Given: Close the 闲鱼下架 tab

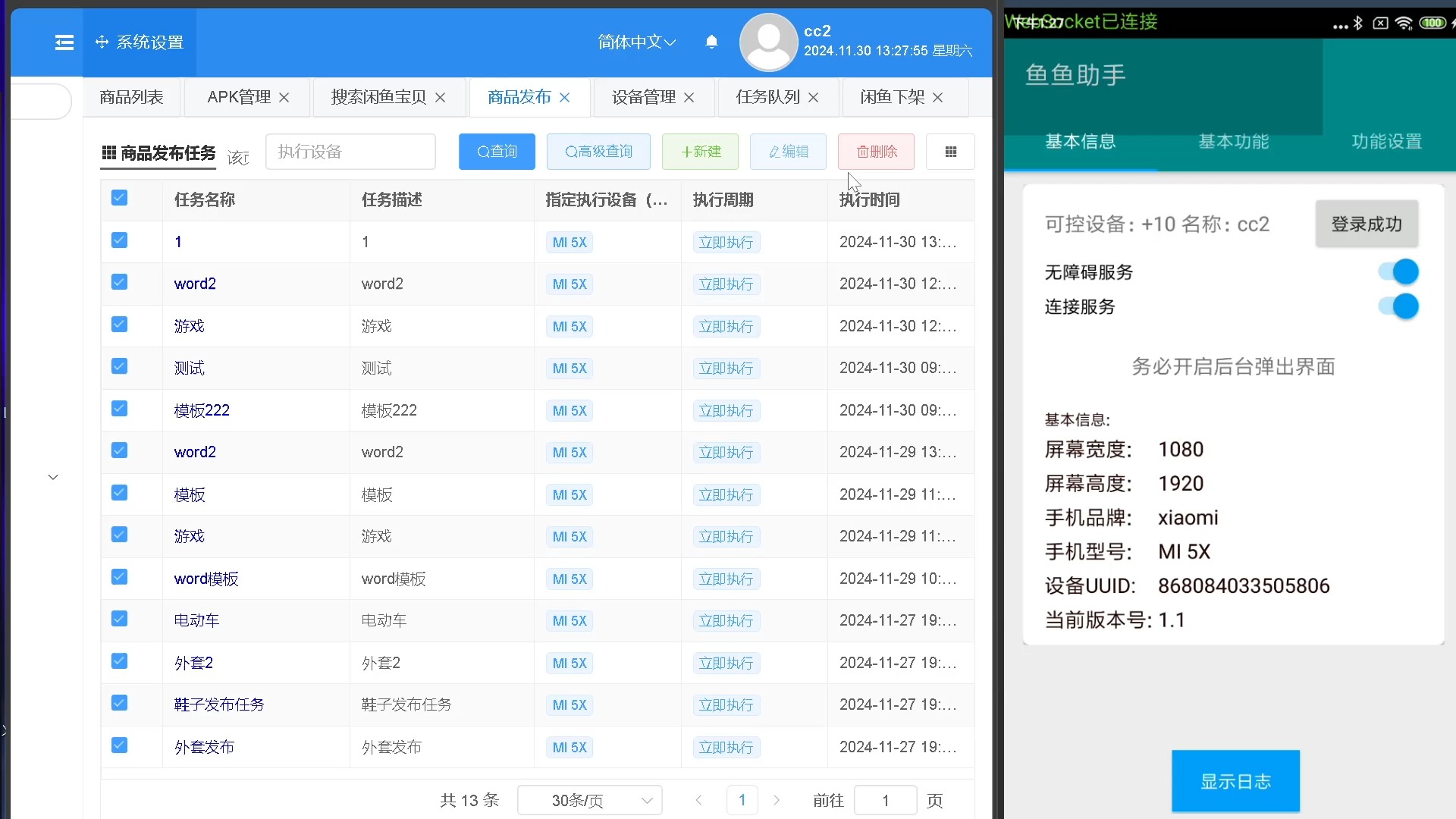Looking at the screenshot, I should (938, 98).
